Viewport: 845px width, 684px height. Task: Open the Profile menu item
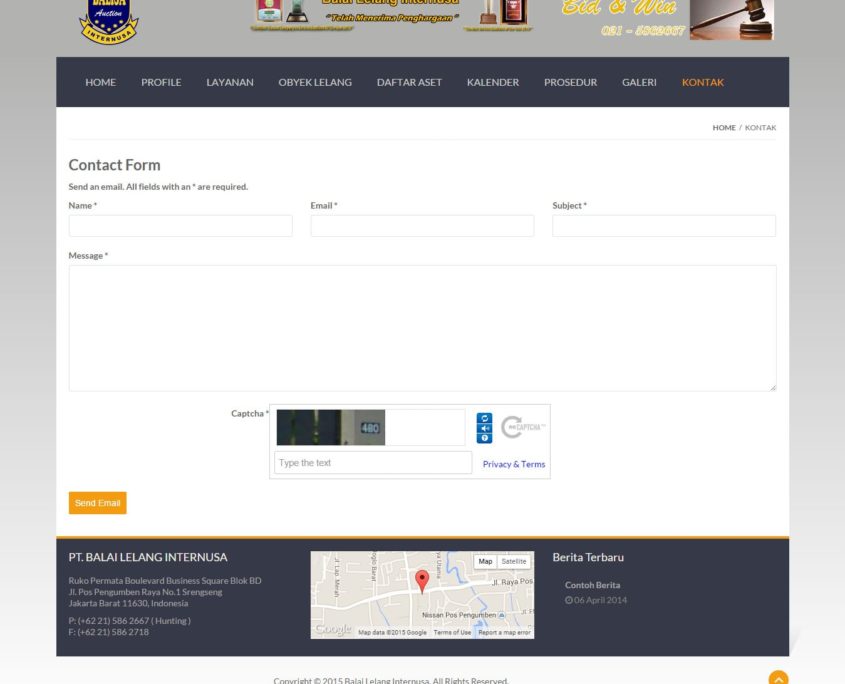pyautogui.click(x=161, y=82)
